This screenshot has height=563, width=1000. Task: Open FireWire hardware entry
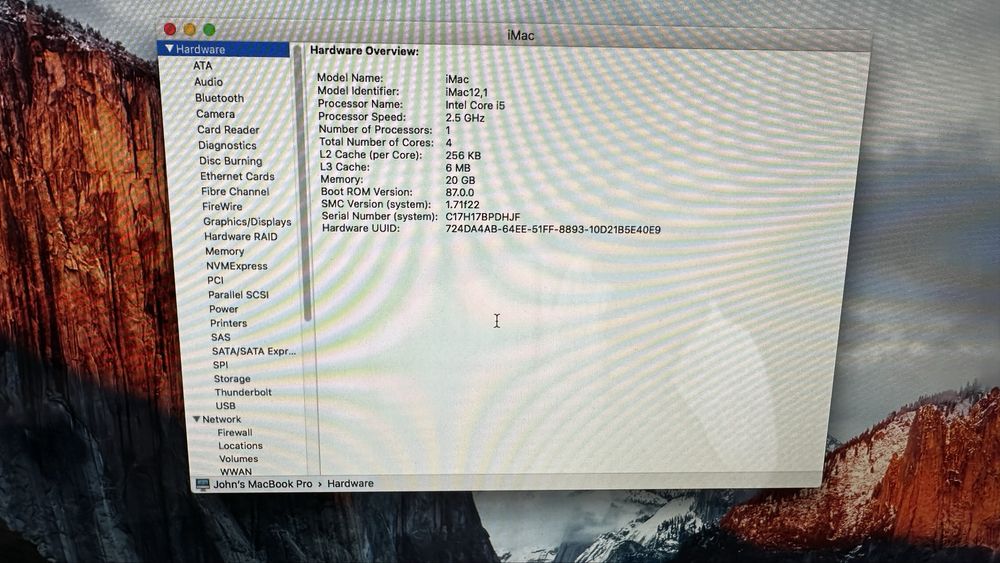pos(222,207)
